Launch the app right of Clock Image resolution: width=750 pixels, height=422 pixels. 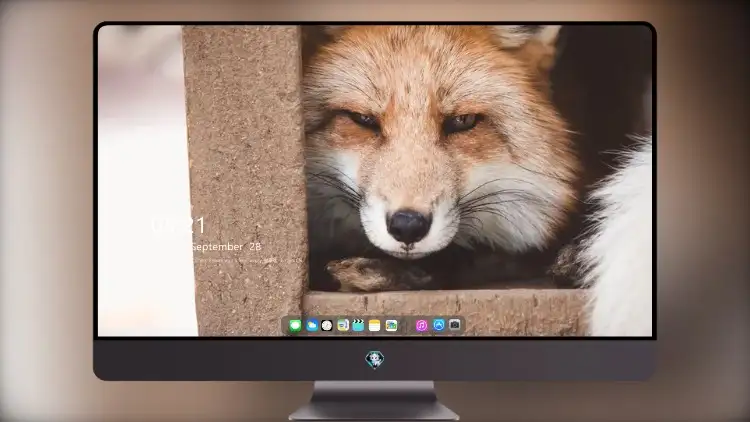pos(343,326)
